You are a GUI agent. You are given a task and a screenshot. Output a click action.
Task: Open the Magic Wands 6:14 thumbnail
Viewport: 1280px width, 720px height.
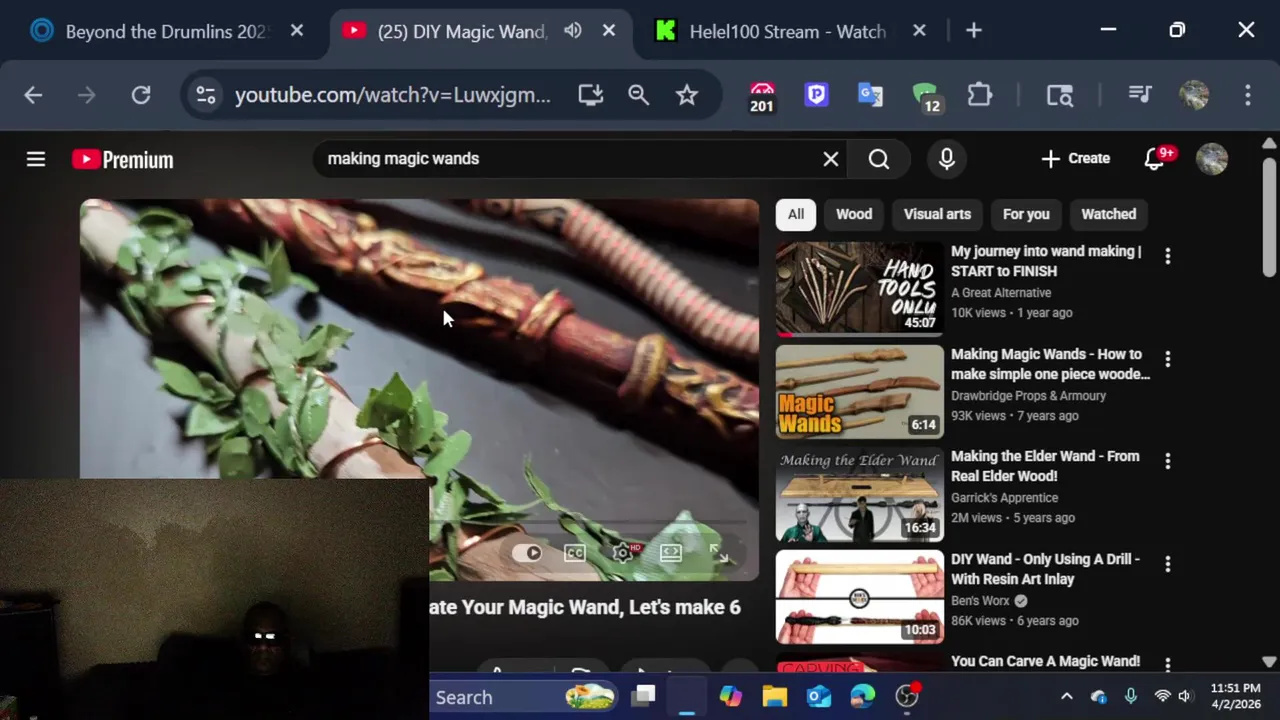tap(859, 391)
